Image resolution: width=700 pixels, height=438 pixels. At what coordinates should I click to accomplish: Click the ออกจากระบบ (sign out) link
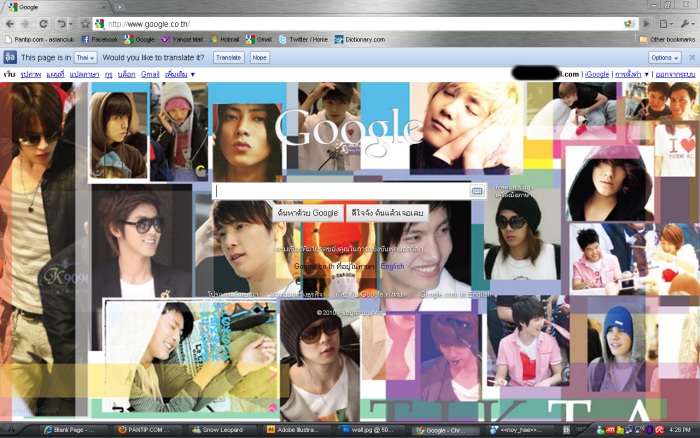click(x=675, y=74)
